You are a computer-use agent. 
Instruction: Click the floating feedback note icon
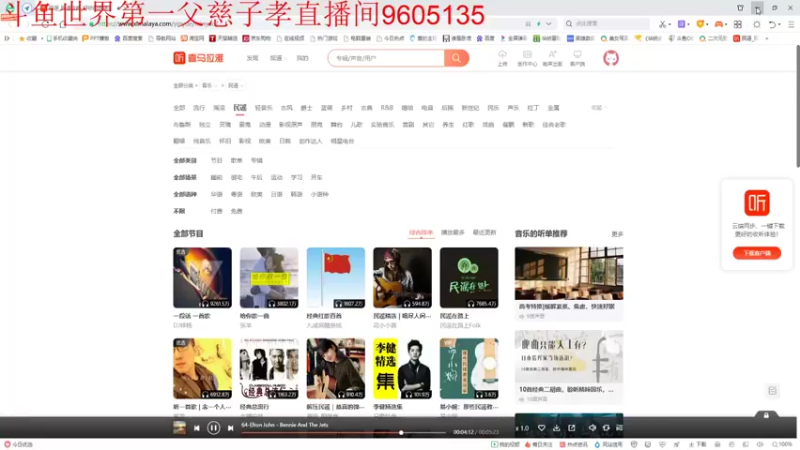tap(772, 391)
